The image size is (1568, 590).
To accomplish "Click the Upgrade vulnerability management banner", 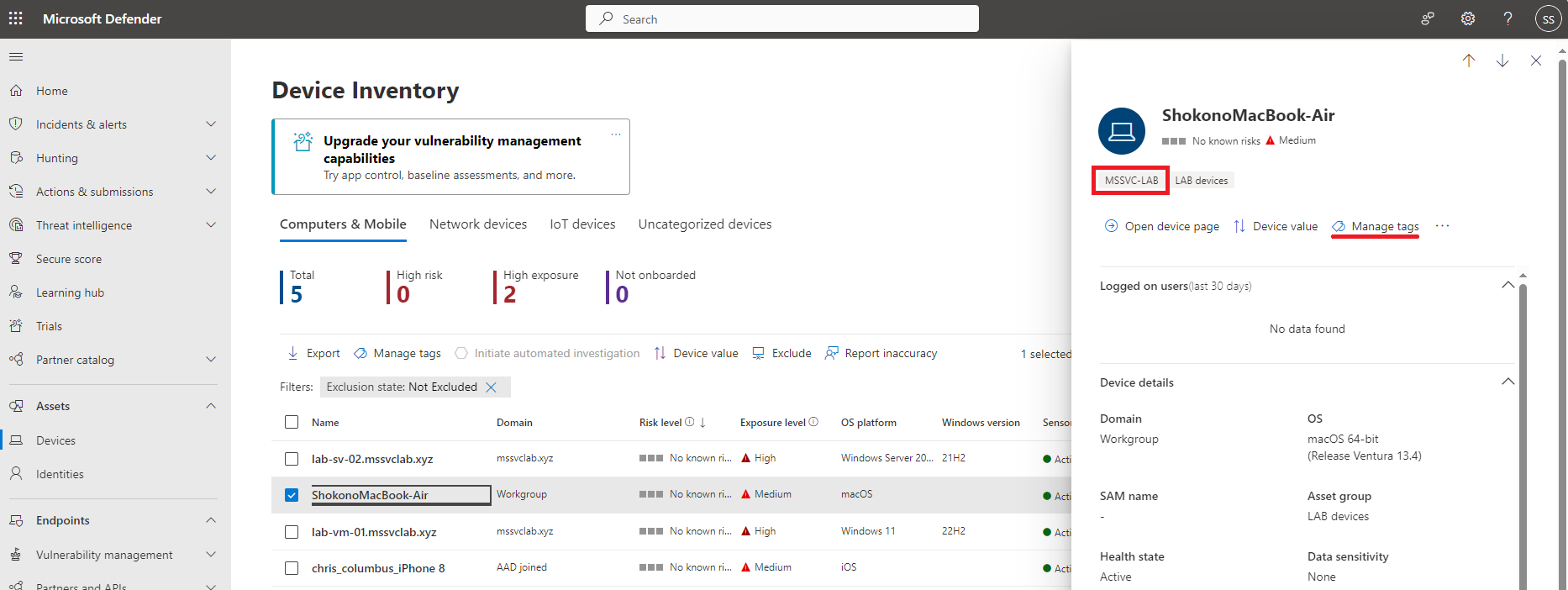I will coord(450,156).
